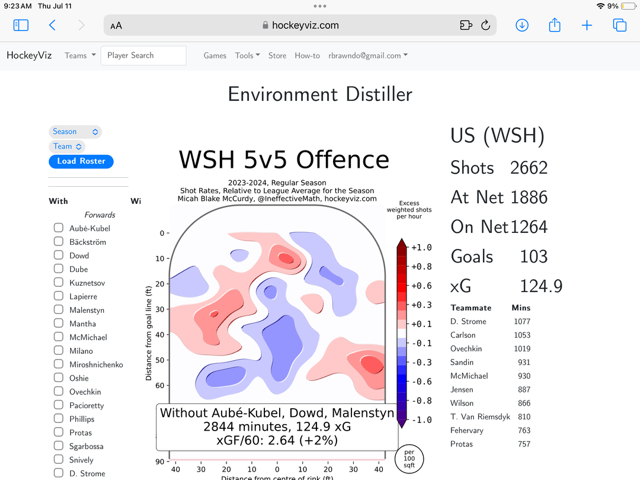Image resolution: width=640 pixels, height=480 pixels.
Task: Open the extensions icon in address bar
Action: pyautogui.click(x=466, y=25)
